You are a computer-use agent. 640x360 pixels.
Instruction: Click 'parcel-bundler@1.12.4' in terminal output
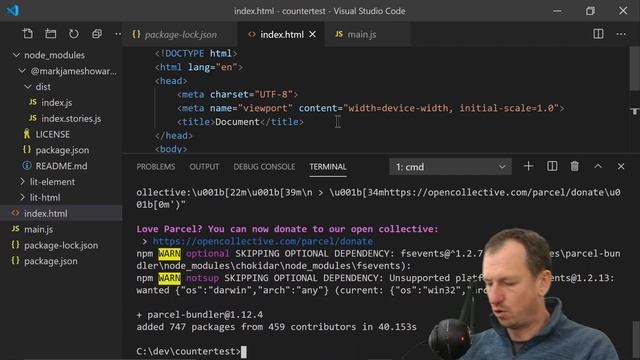pyautogui.click(x=205, y=315)
